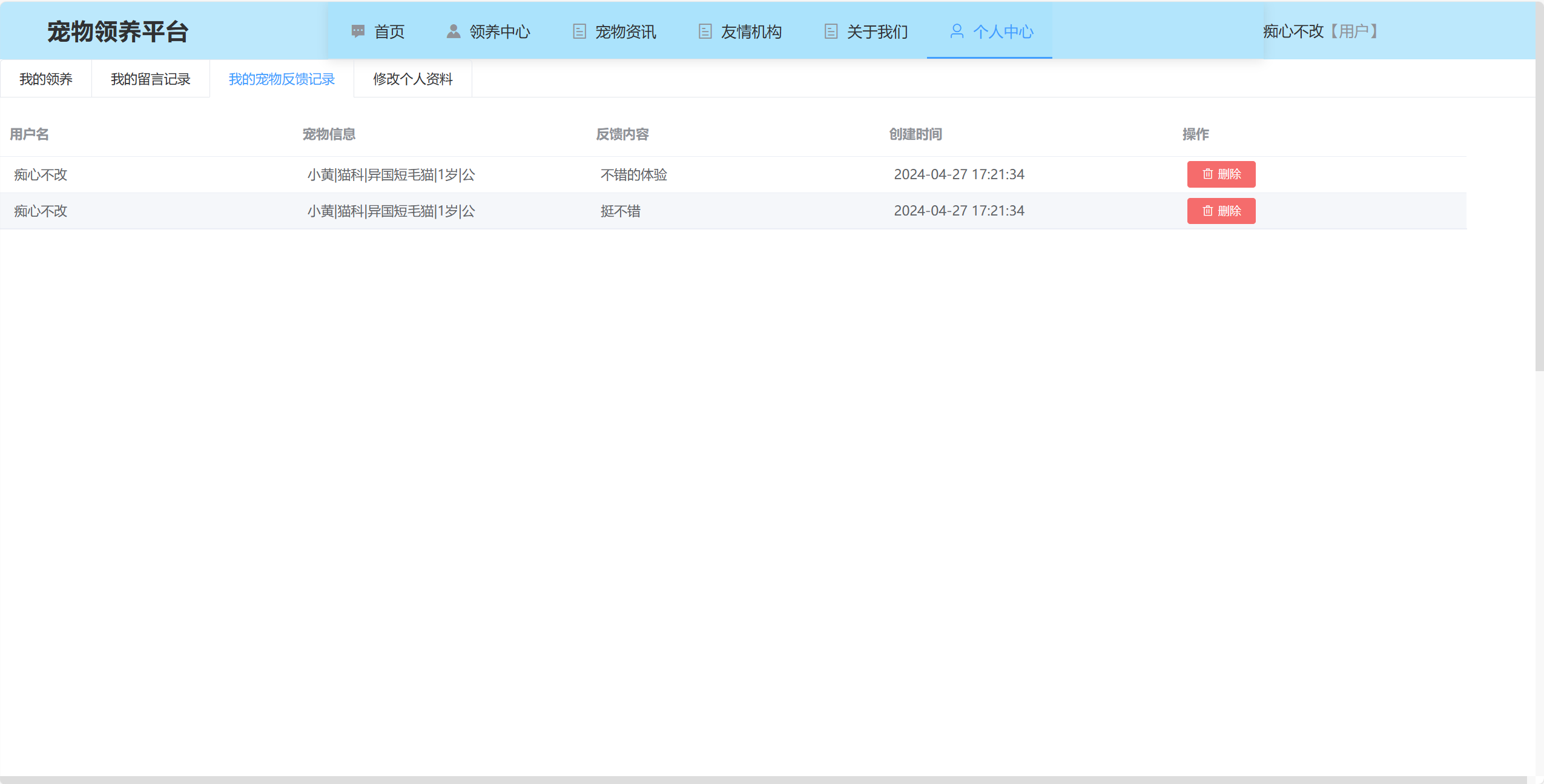
Task: Click the document icon beside 友情机构
Action: pos(705,31)
